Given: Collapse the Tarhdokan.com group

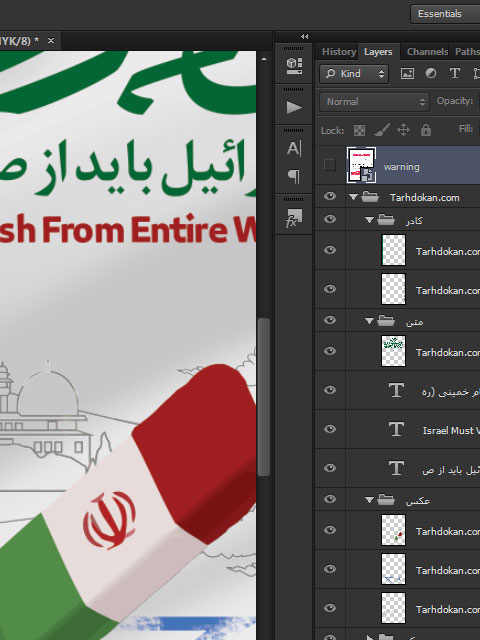Looking at the screenshot, I should (x=353, y=198).
